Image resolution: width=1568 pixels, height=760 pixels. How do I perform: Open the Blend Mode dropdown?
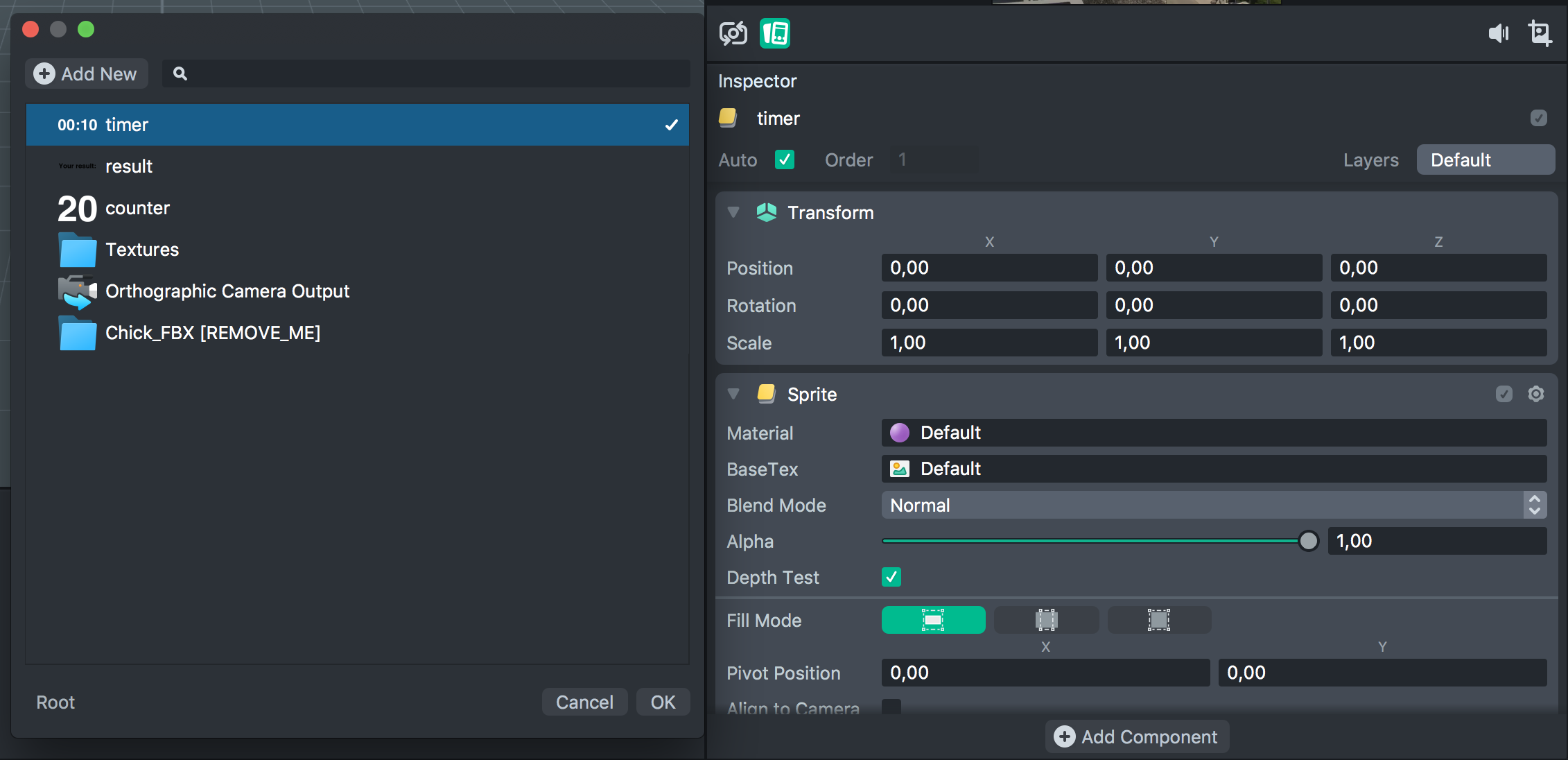coord(1213,505)
